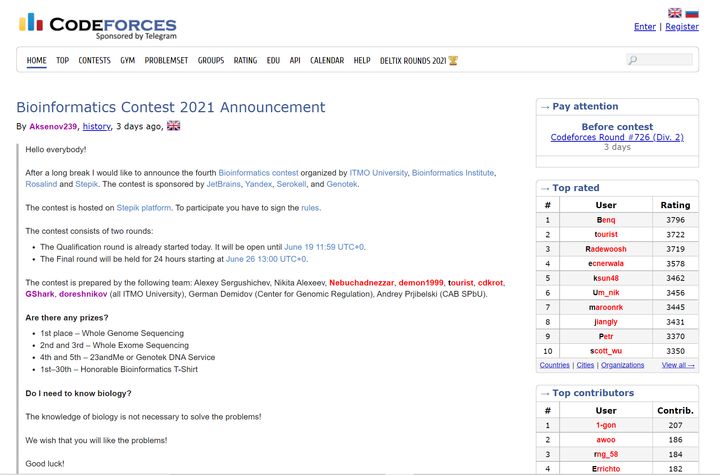720x475 pixels.
Task: Follow the JetBrains link
Action: point(223,184)
